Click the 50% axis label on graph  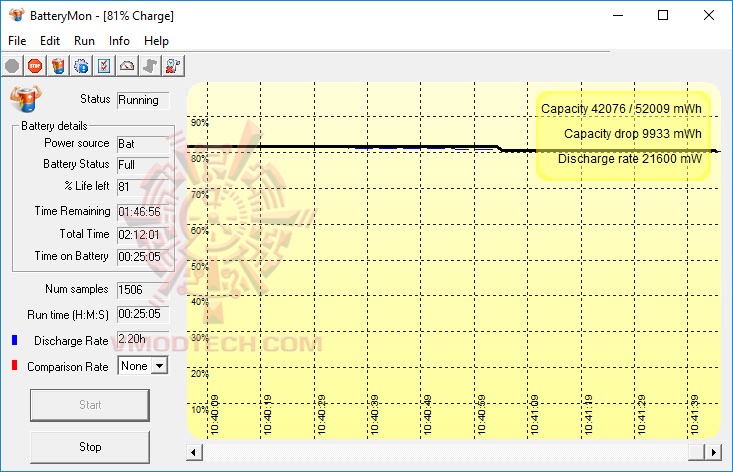click(199, 266)
